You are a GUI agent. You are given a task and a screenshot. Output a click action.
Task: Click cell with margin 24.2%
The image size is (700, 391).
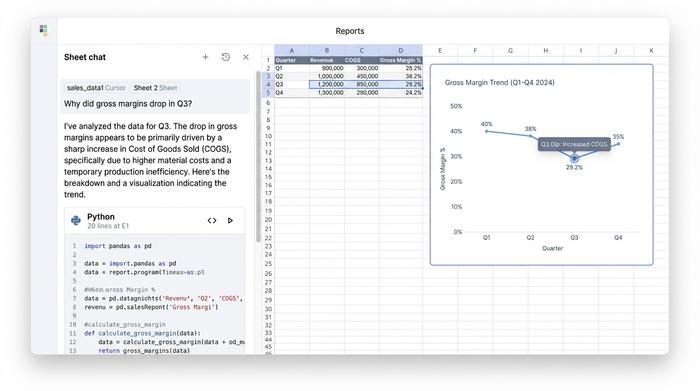(401, 93)
